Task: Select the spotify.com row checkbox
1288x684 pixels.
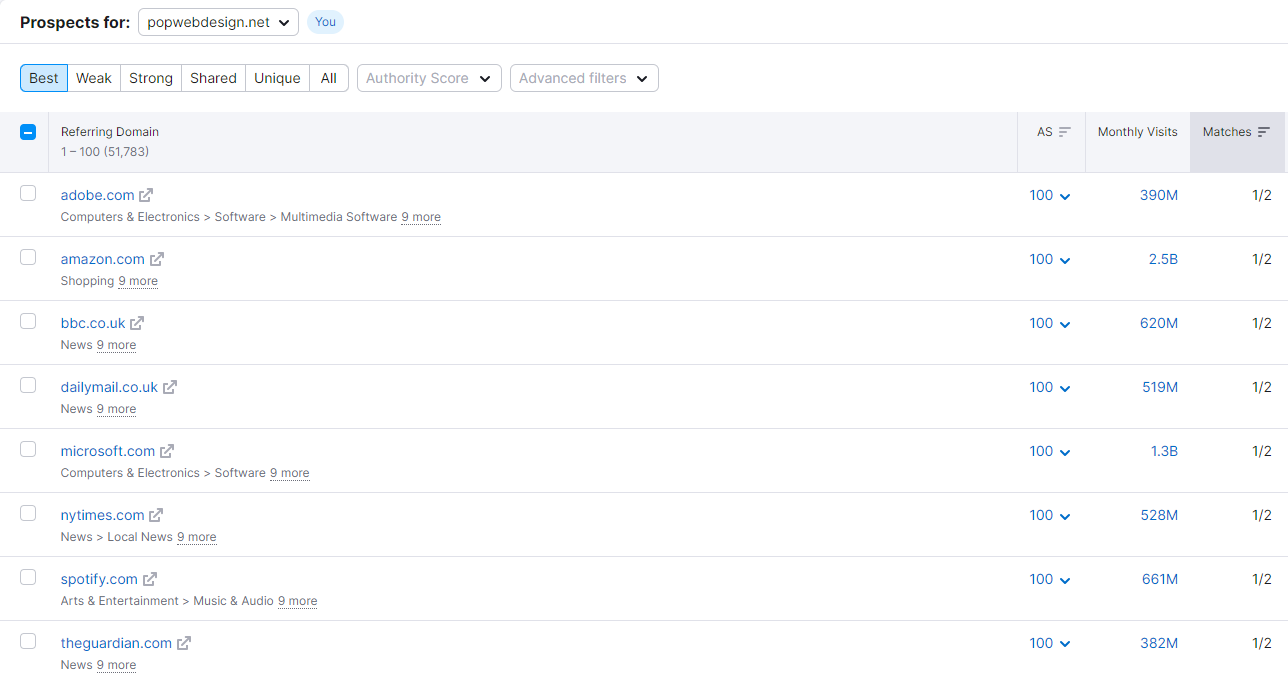Action: [x=28, y=577]
